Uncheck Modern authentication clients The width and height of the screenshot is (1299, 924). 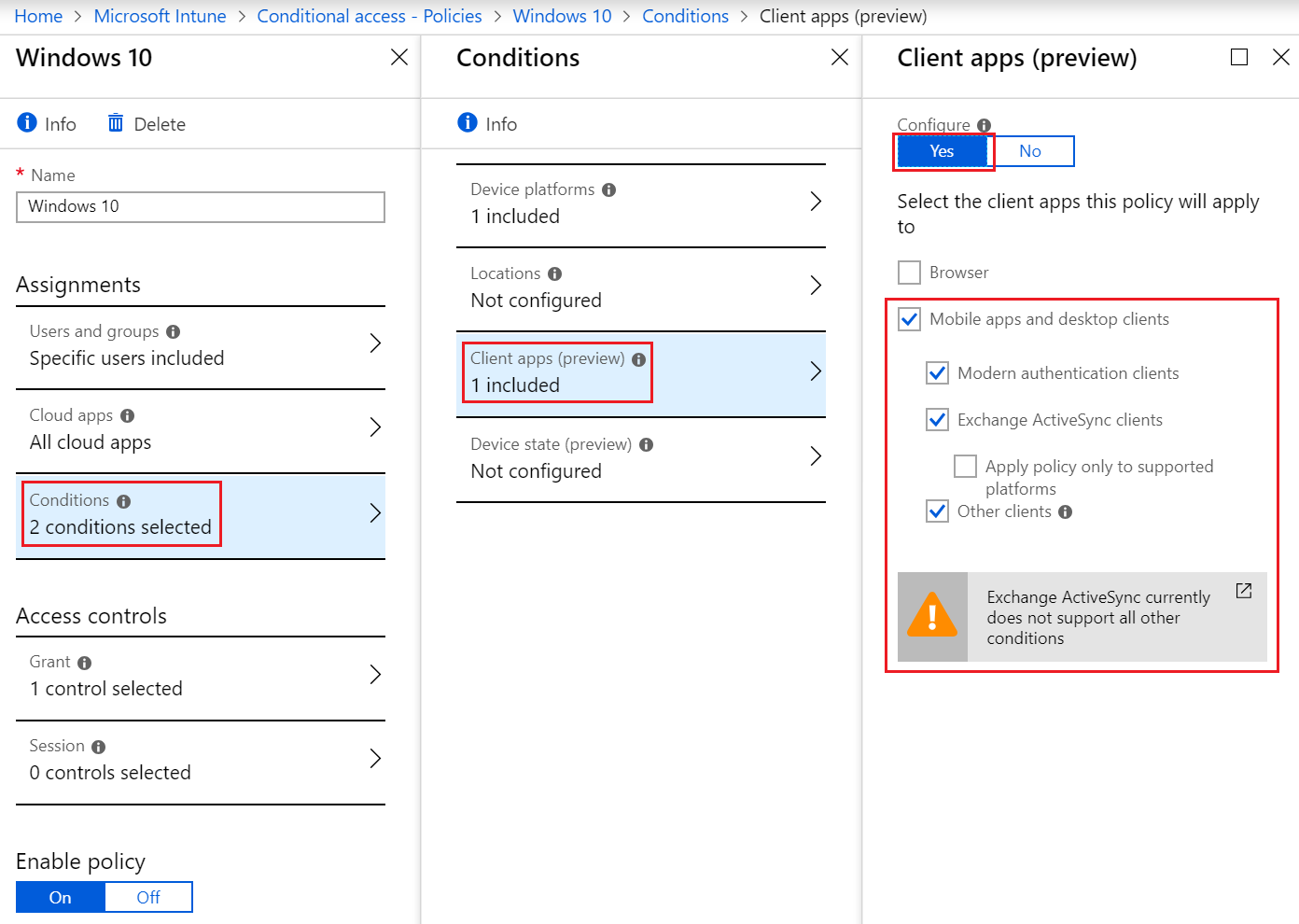click(938, 373)
